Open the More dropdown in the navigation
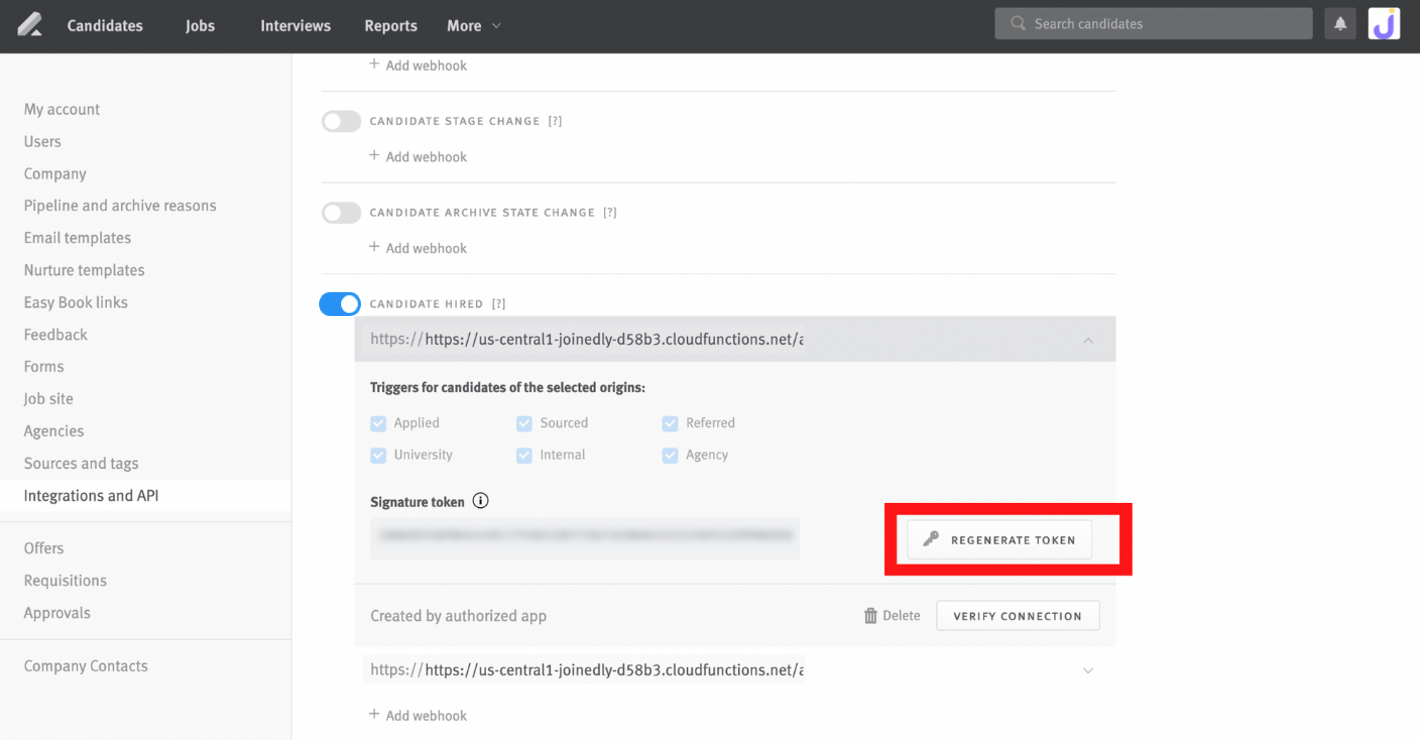Image resolution: width=1420 pixels, height=740 pixels. [x=473, y=25]
